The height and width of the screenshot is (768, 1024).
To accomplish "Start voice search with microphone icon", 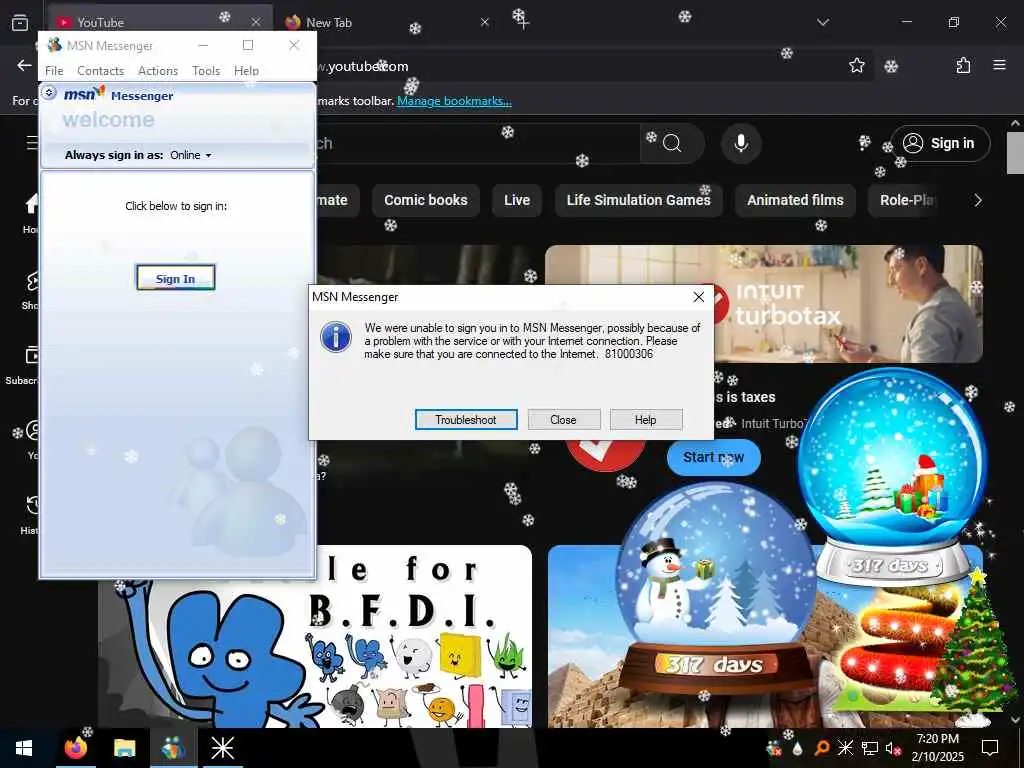I will pos(741,143).
